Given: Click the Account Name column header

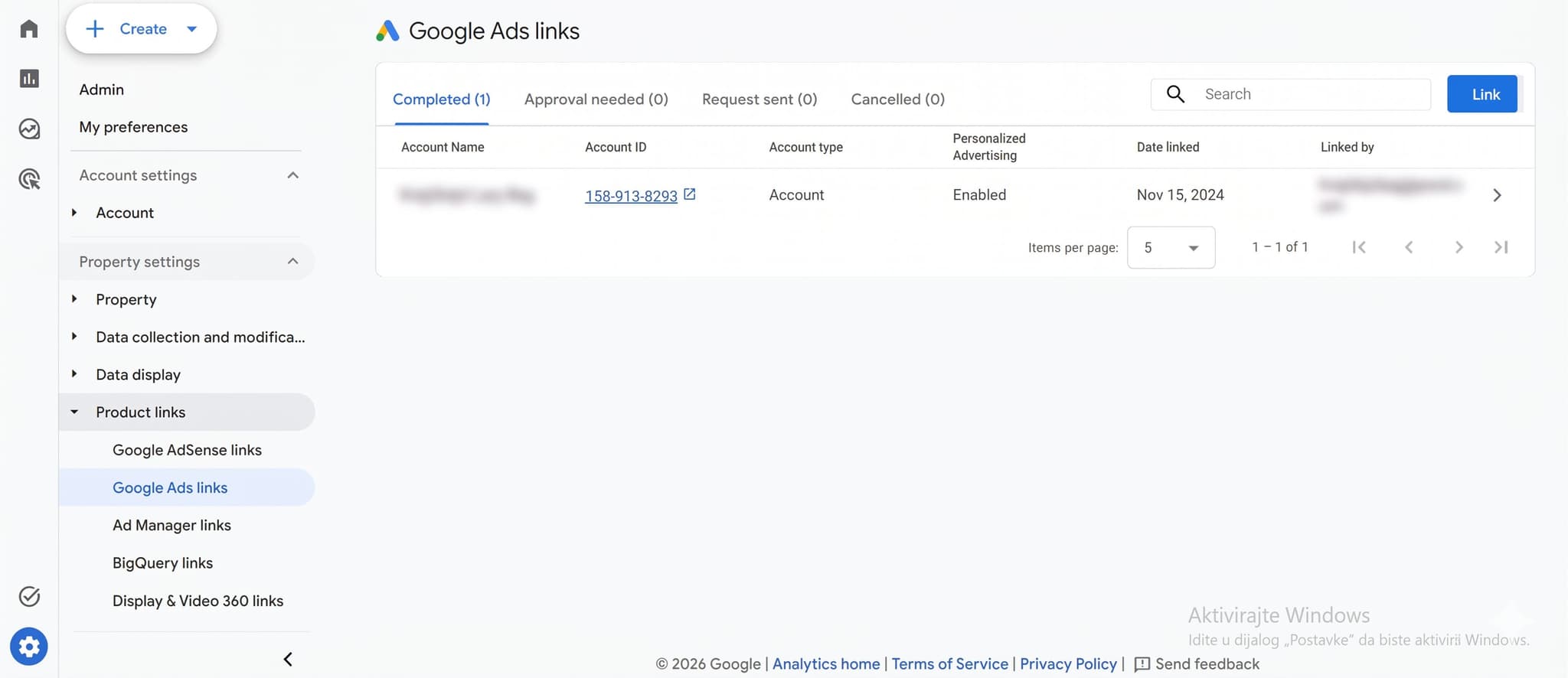Looking at the screenshot, I should (443, 147).
